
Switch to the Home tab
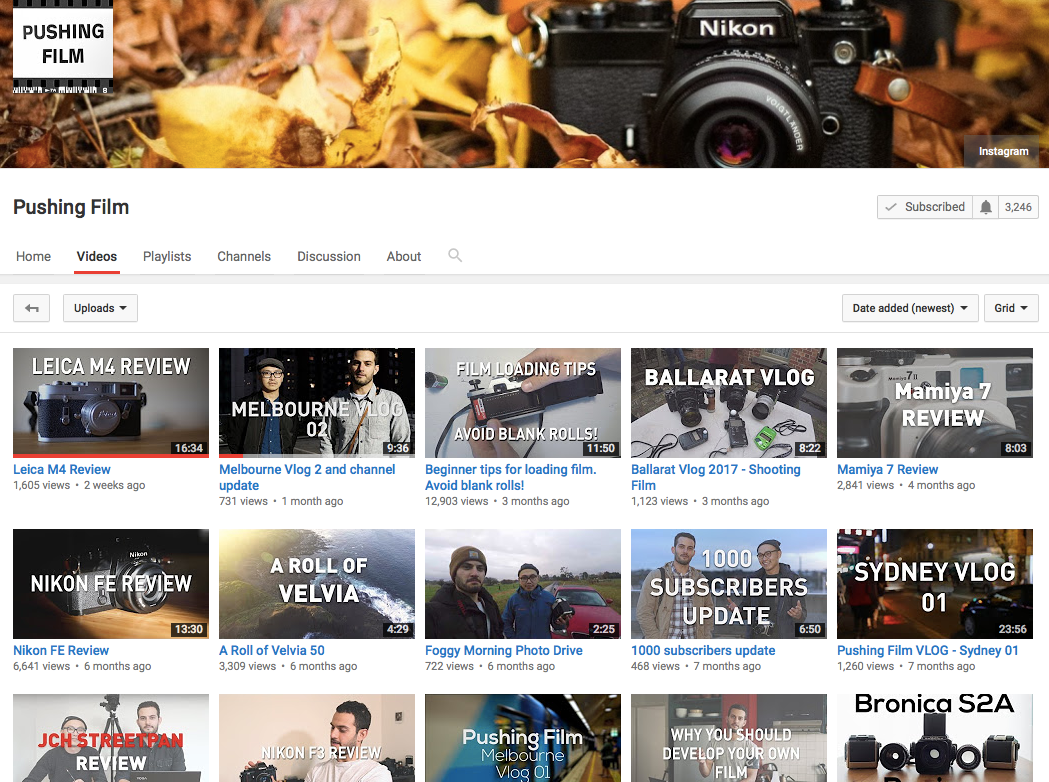pos(33,256)
